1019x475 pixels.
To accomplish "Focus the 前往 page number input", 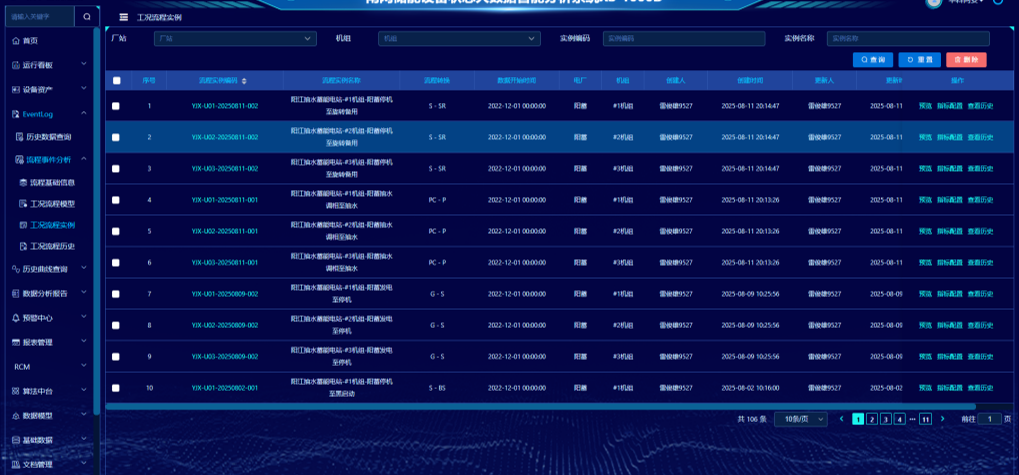I will 989,419.
